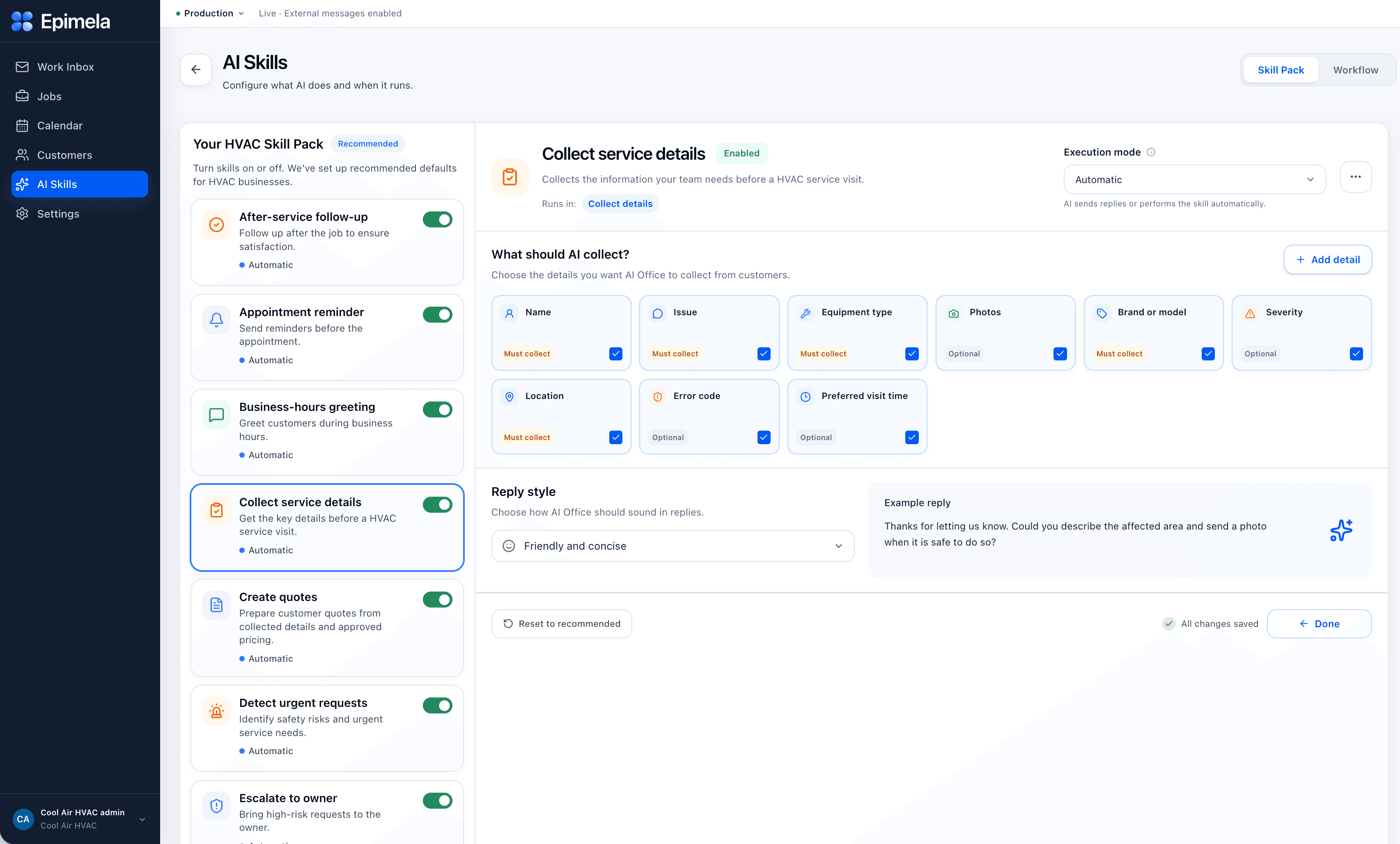Uncheck the Photos detail checkbox

[1060, 353]
